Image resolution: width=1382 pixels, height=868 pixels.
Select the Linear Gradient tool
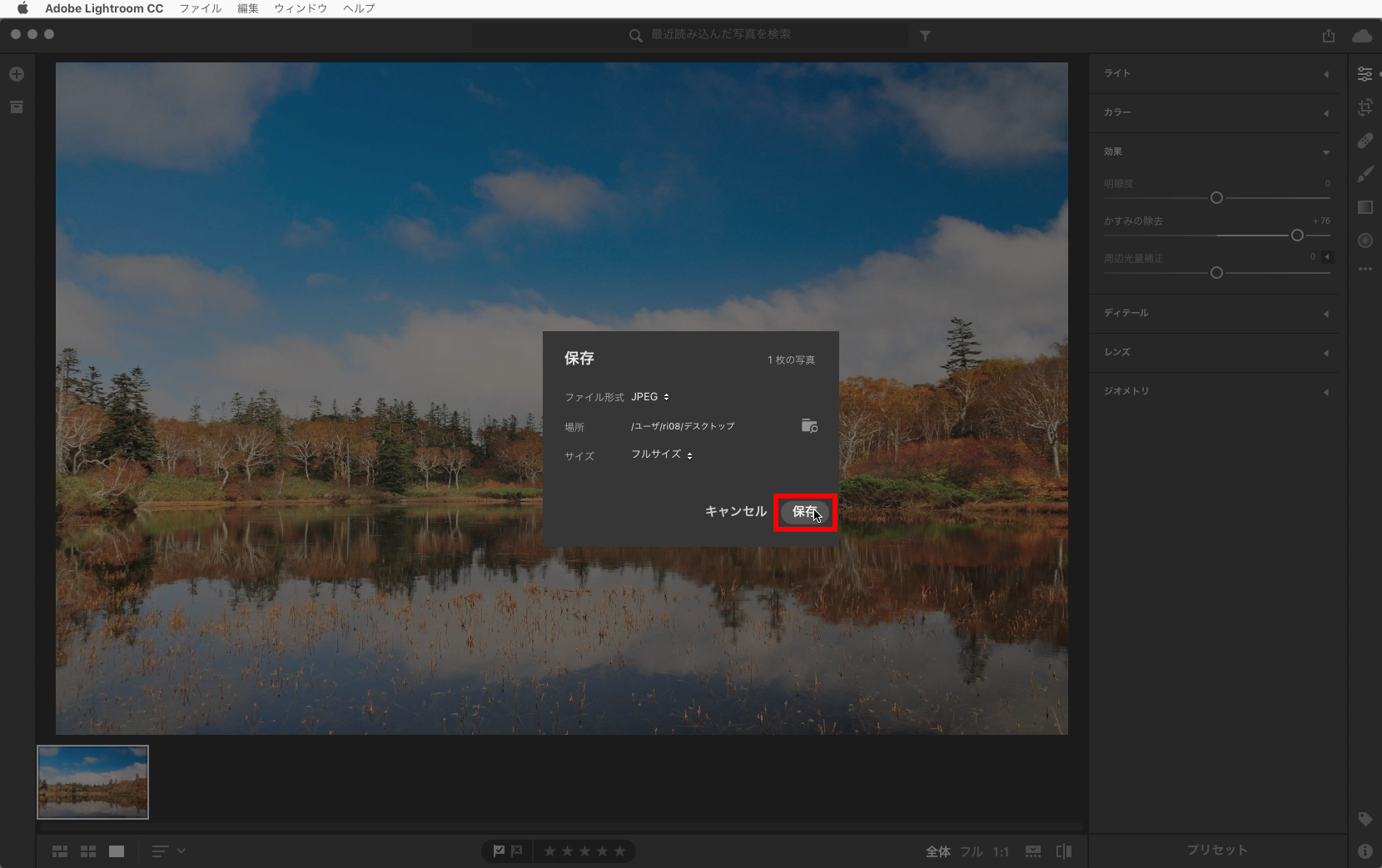coord(1365,207)
